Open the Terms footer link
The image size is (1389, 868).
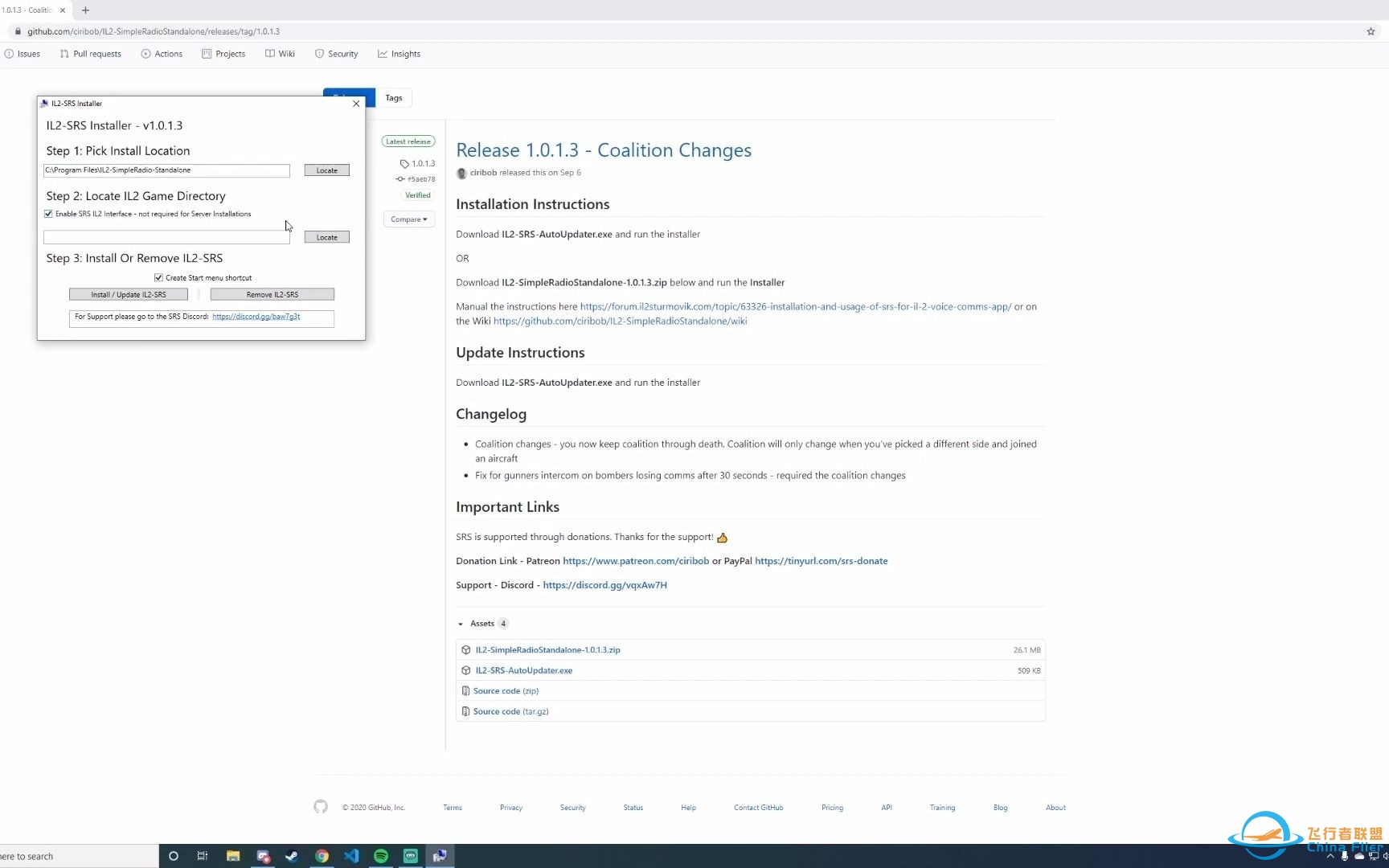pyautogui.click(x=453, y=808)
